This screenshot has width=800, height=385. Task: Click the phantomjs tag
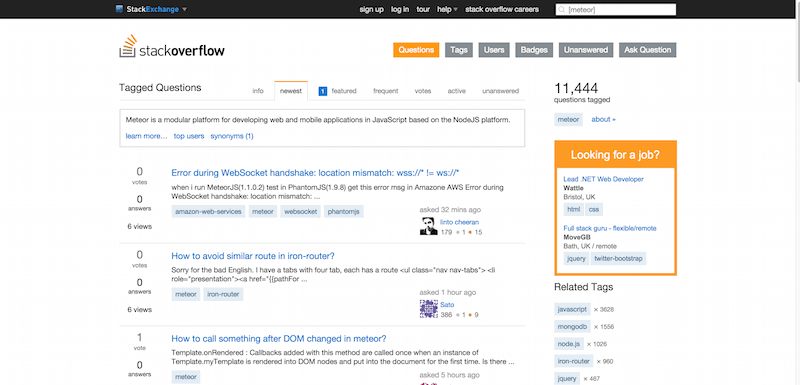pos(343,212)
